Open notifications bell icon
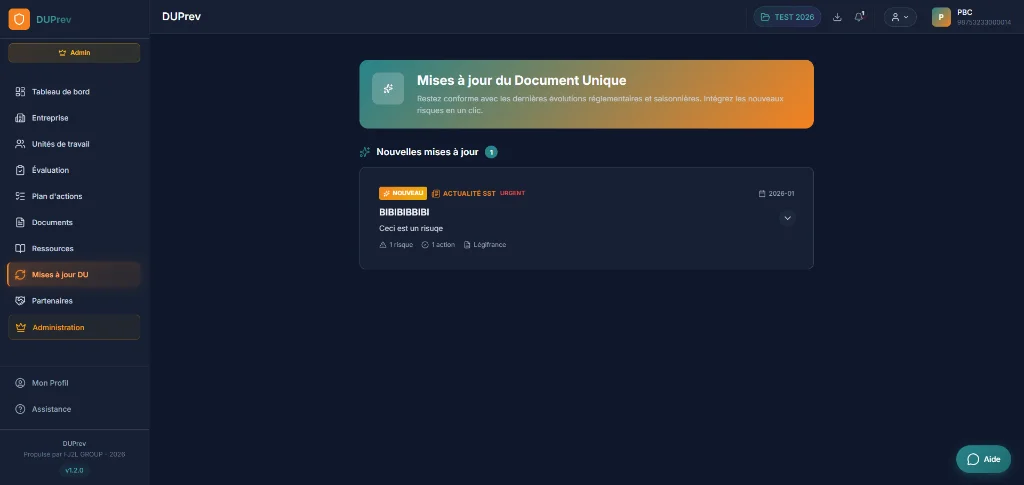 (x=859, y=17)
